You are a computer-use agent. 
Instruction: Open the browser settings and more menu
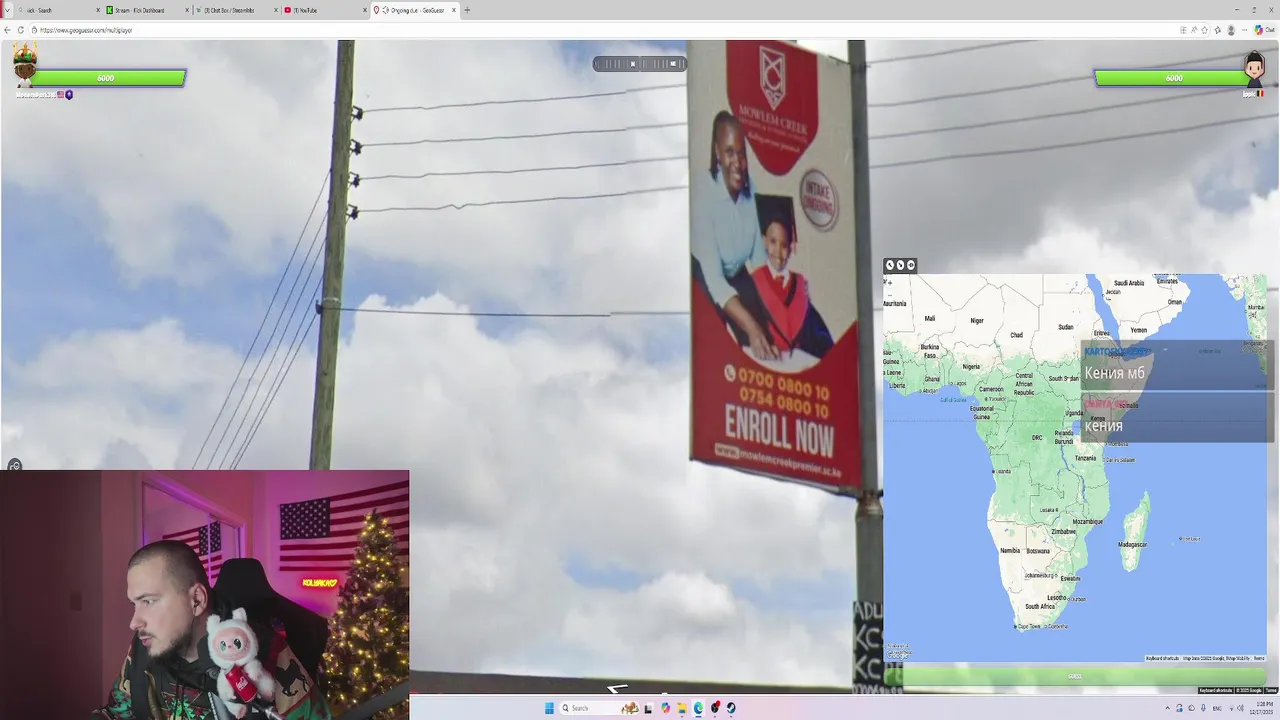1244,30
